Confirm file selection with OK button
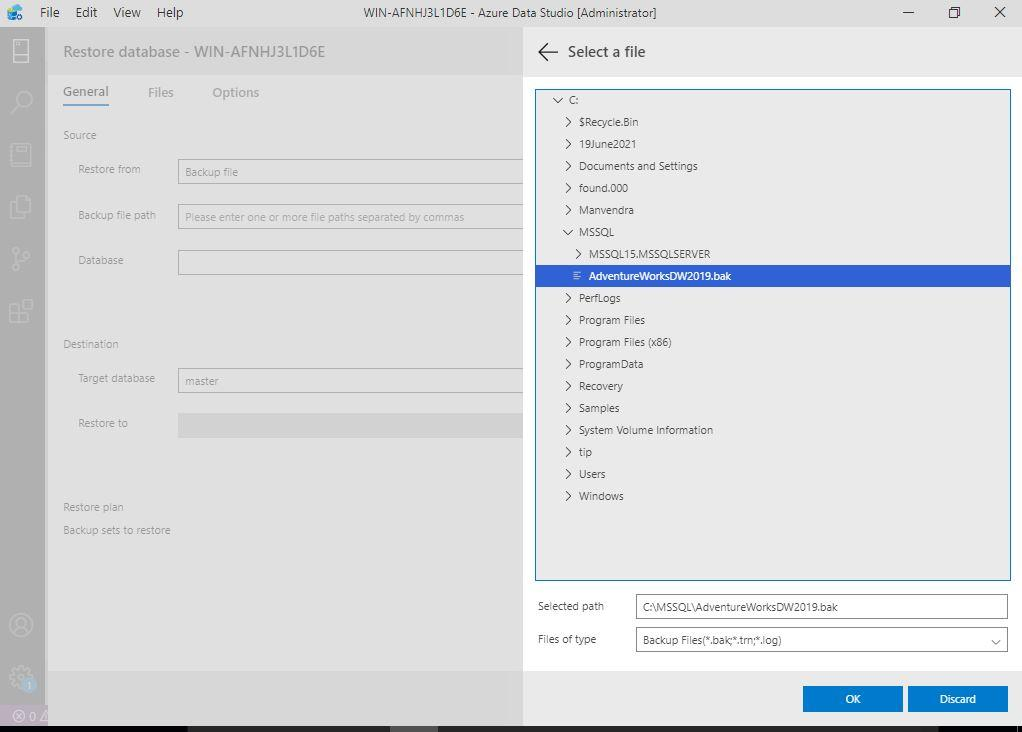Viewport: 1022px width, 732px height. 853,699
